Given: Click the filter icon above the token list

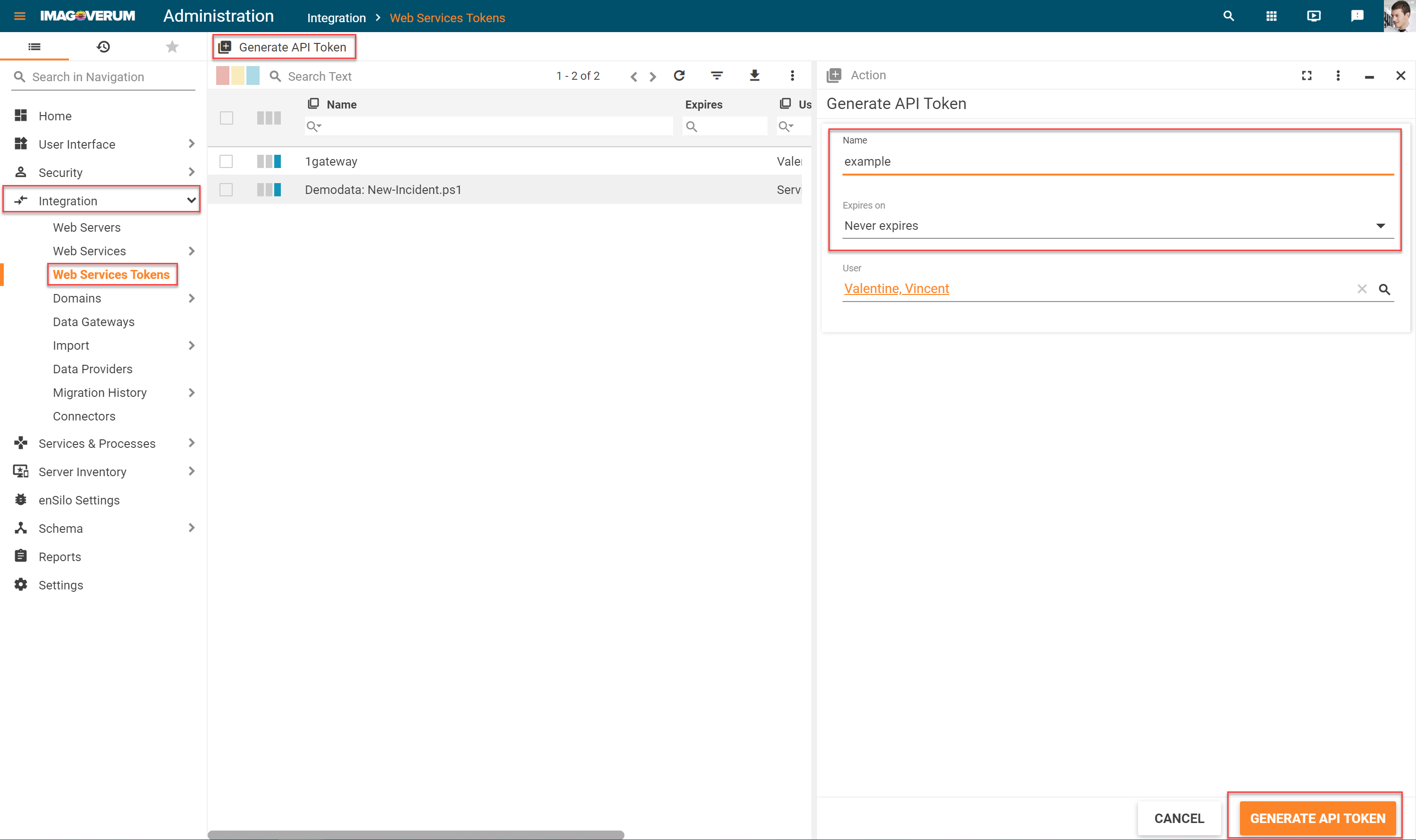Looking at the screenshot, I should [x=717, y=76].
